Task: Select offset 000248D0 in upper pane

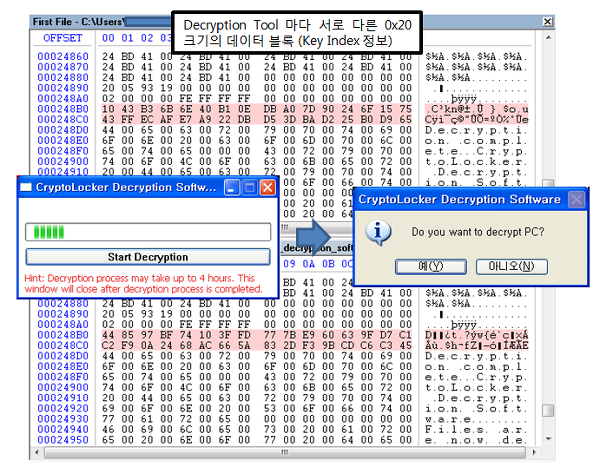Action: point(63,130)
